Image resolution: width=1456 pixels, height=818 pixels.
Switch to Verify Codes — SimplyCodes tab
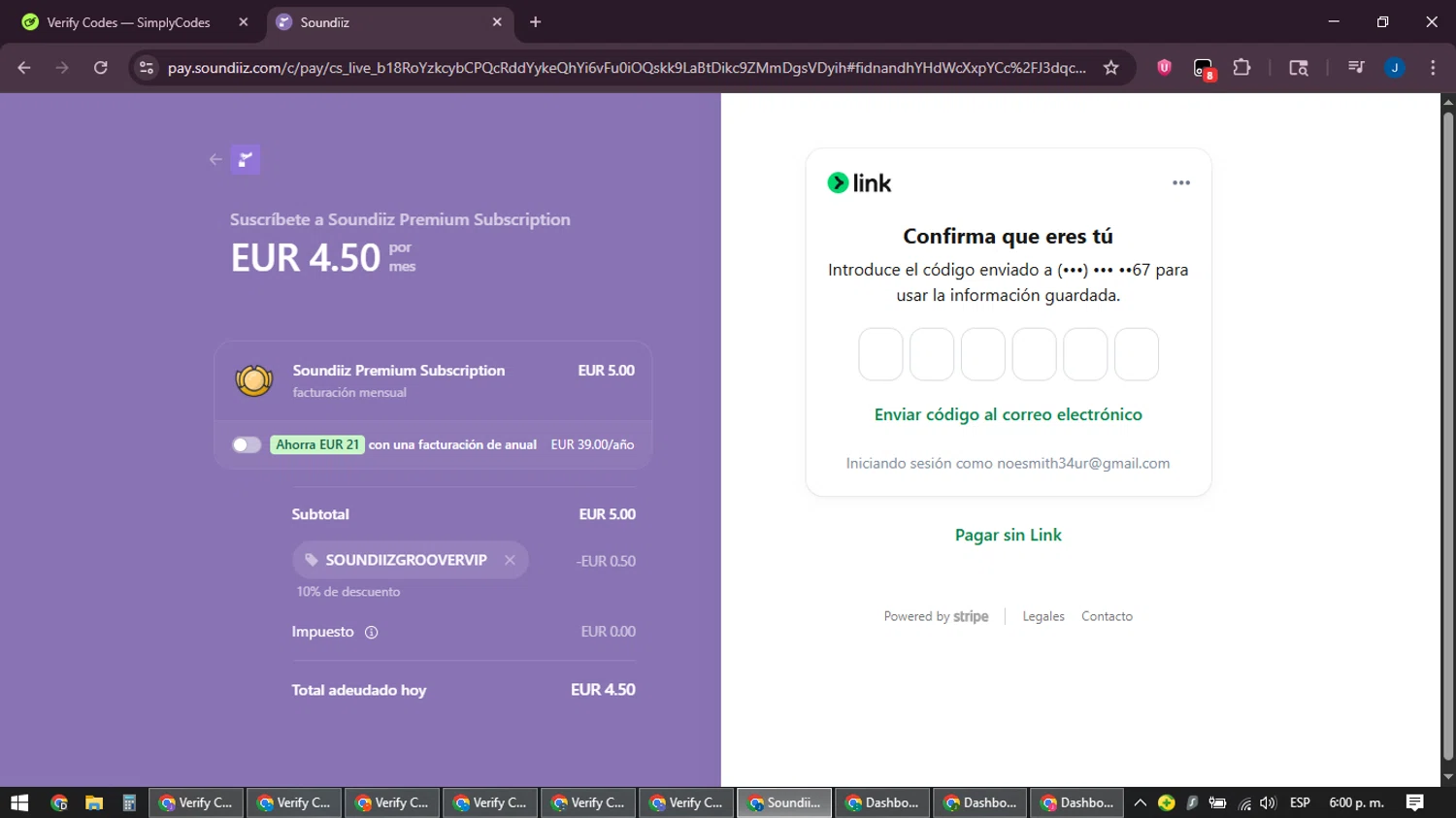pos(128,22)
